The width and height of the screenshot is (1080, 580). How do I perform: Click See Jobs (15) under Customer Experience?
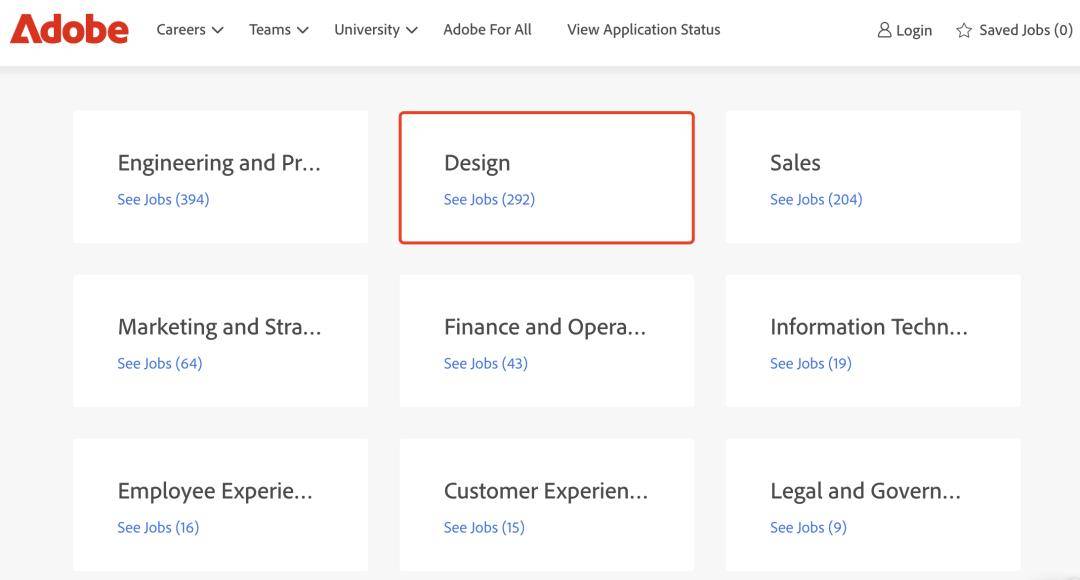pos(484,527)
